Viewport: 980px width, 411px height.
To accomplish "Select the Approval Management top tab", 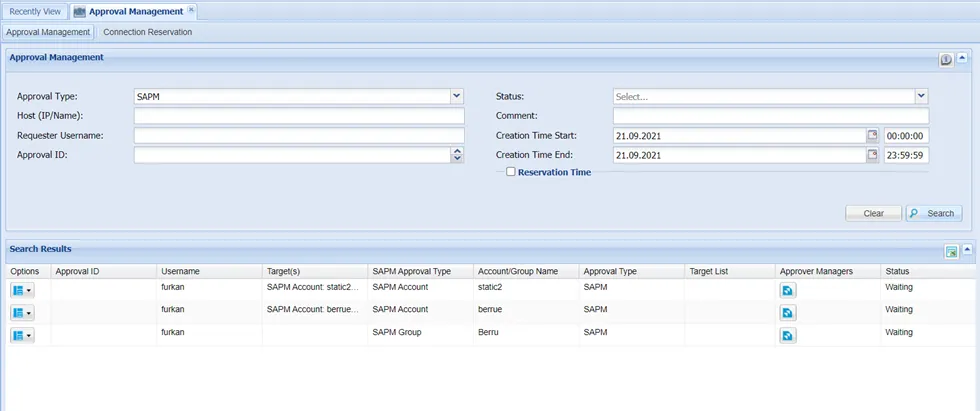I will [x=136, y=11].
